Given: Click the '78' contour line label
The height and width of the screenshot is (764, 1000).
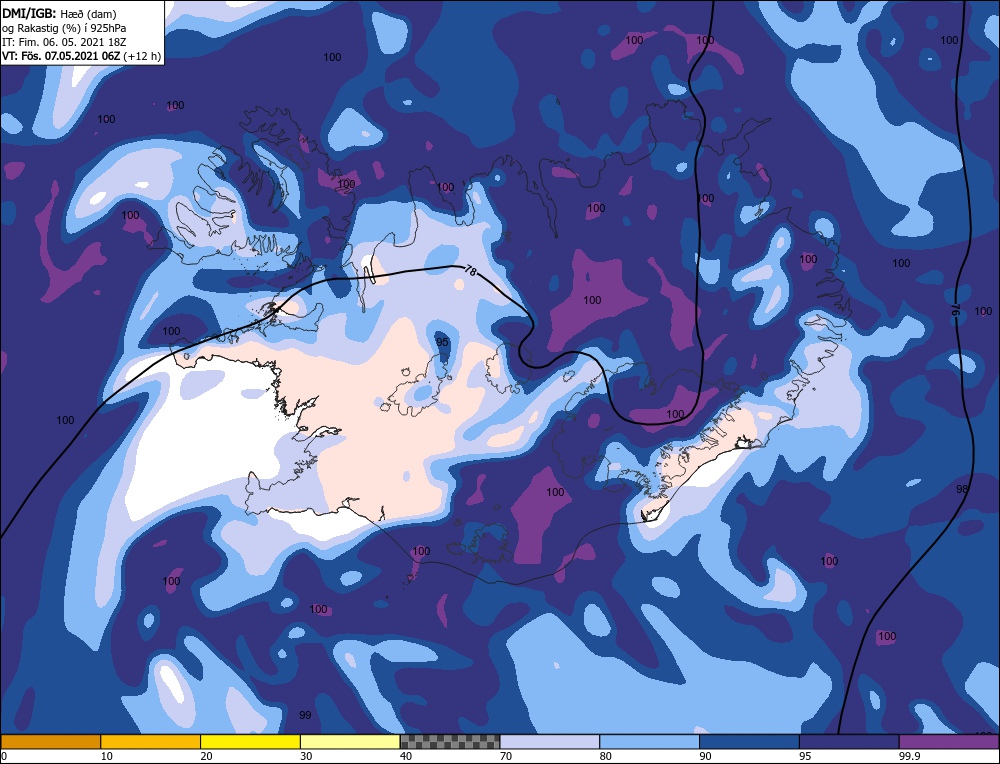Looking at the screenshot, I should 470,271.
